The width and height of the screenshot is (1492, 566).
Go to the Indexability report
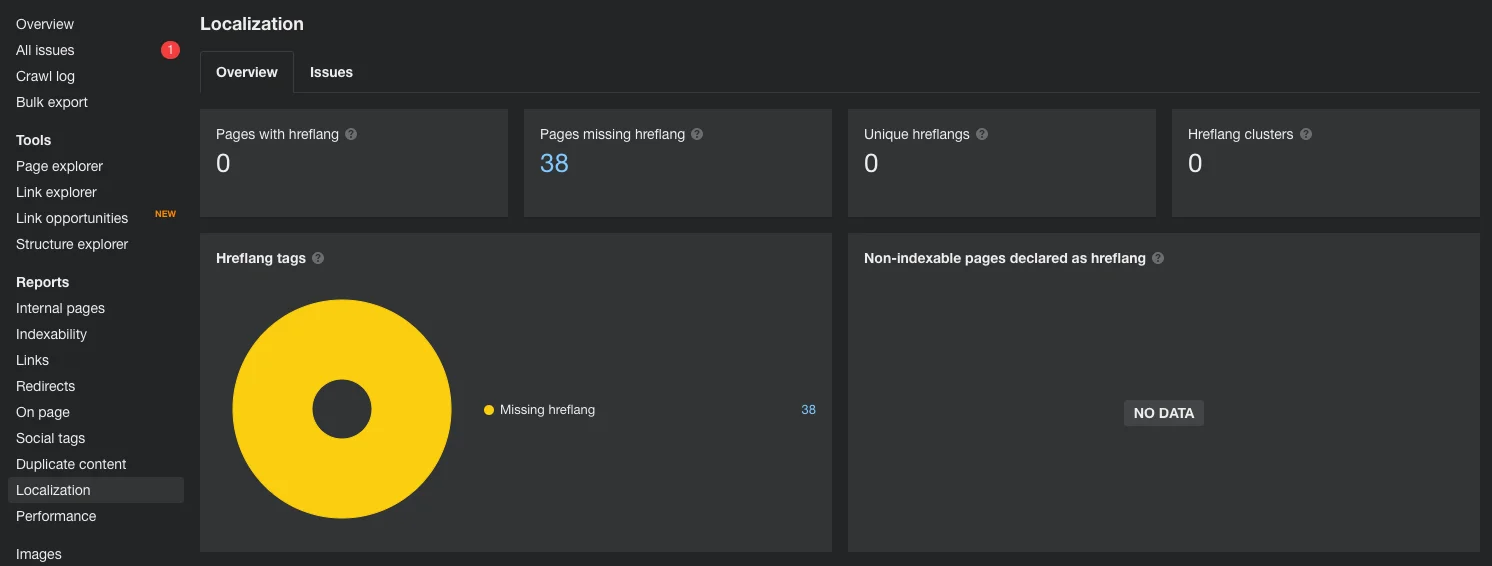point(52,334)
